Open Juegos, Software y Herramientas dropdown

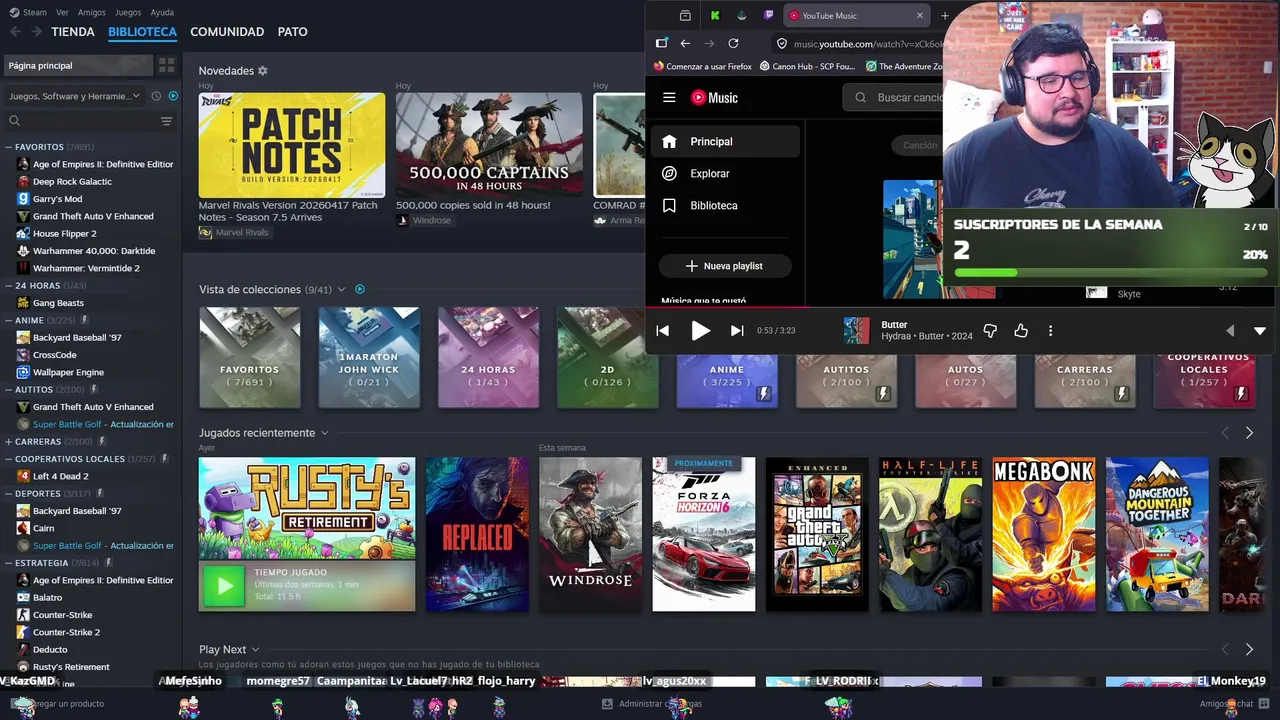click(x=75, y=96)
